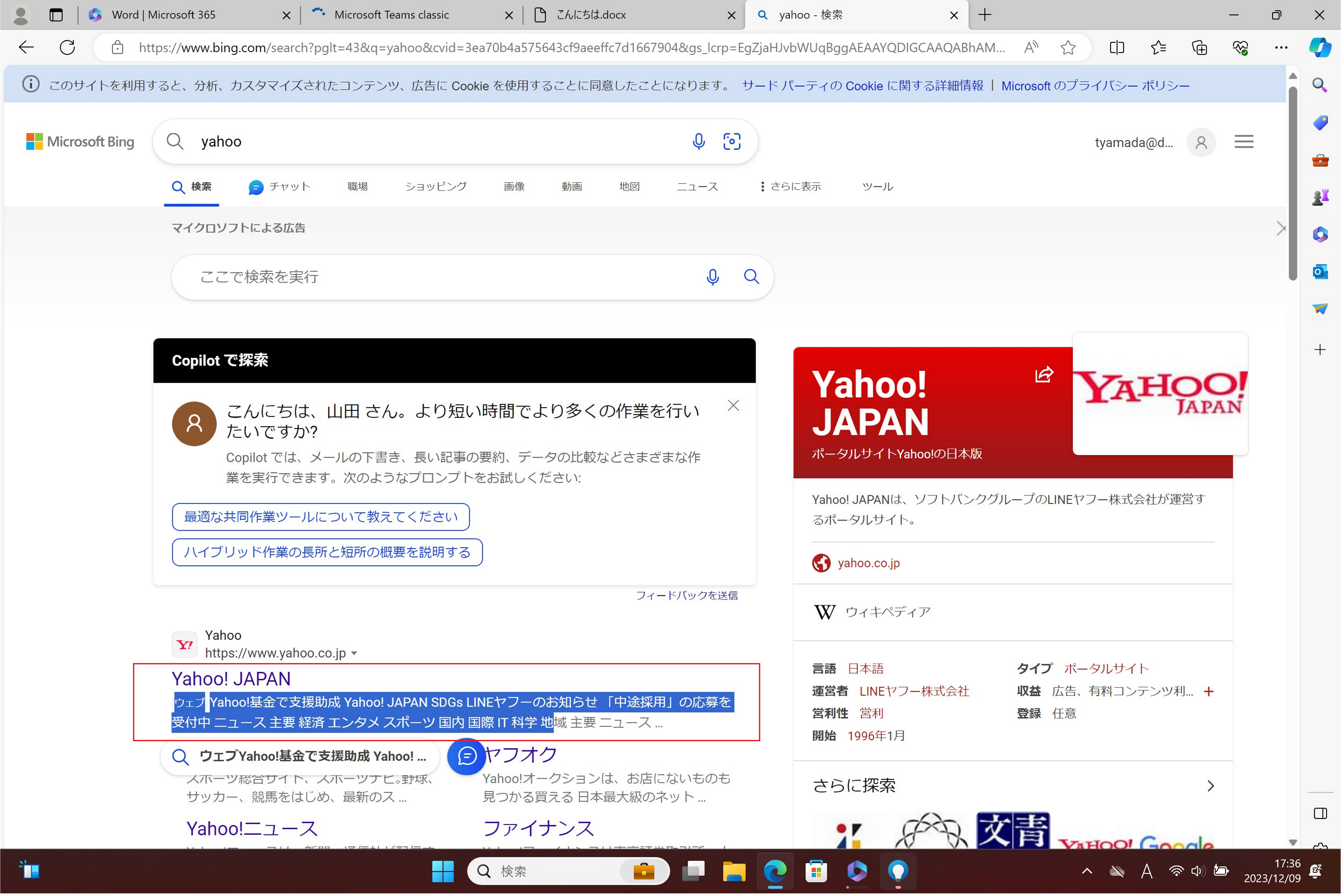Open visual search camera icon in Bing search box

tap(732, 141)
